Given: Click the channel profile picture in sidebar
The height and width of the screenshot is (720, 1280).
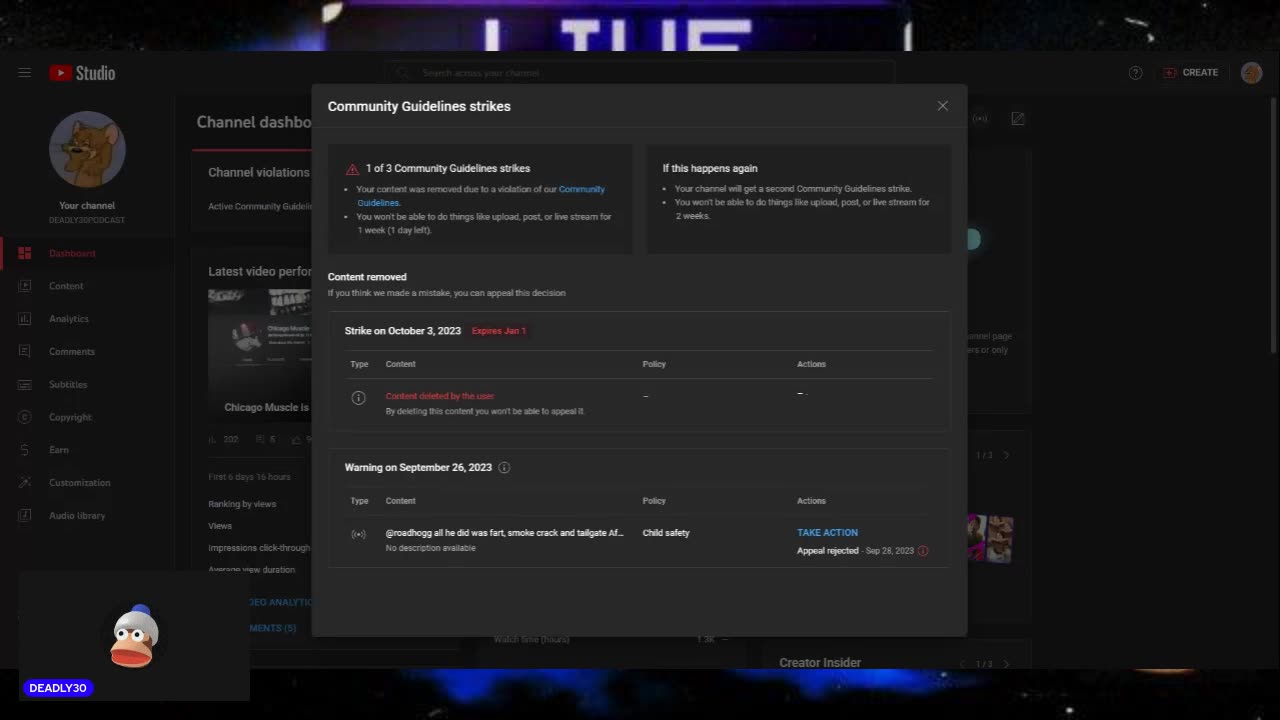Looking at the screenshot, I should tap(87, 149).
